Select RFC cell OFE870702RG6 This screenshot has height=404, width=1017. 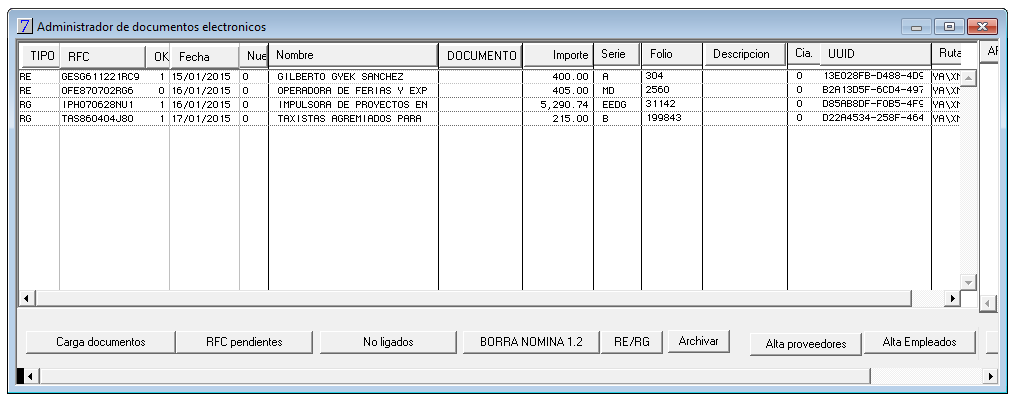(x=97, y=90)
